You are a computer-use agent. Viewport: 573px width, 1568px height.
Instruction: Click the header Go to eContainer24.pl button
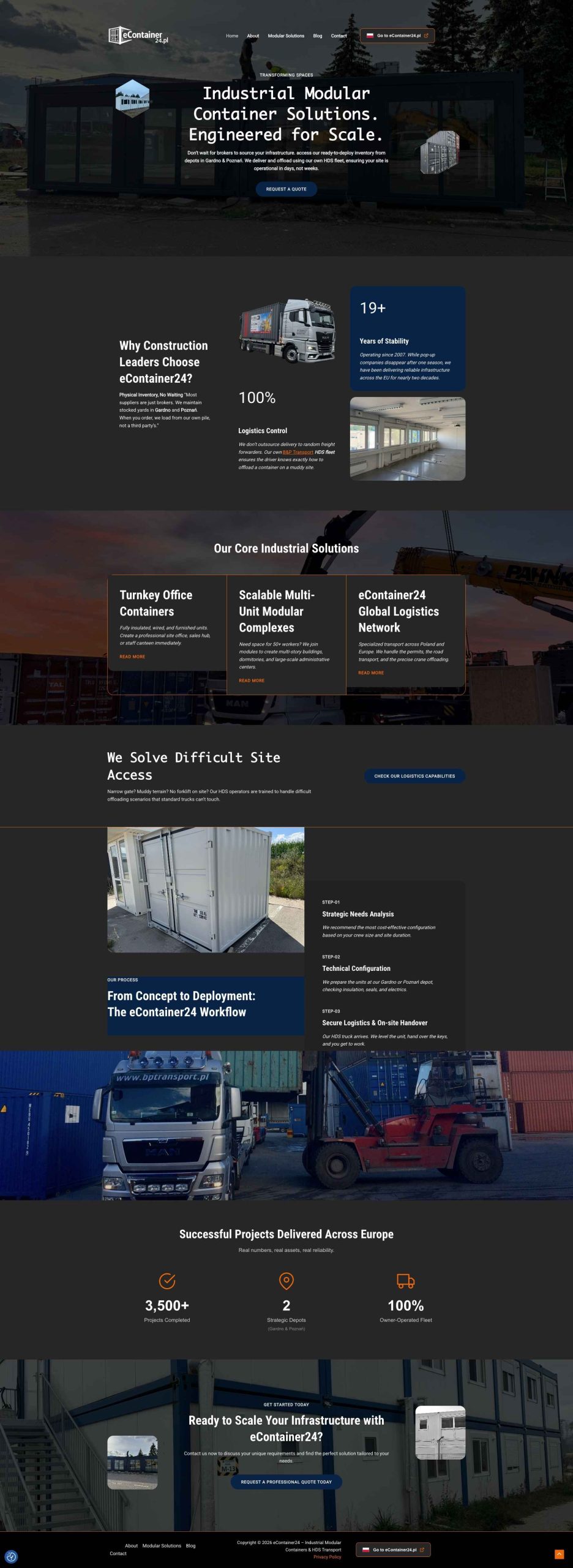[397, 36]
